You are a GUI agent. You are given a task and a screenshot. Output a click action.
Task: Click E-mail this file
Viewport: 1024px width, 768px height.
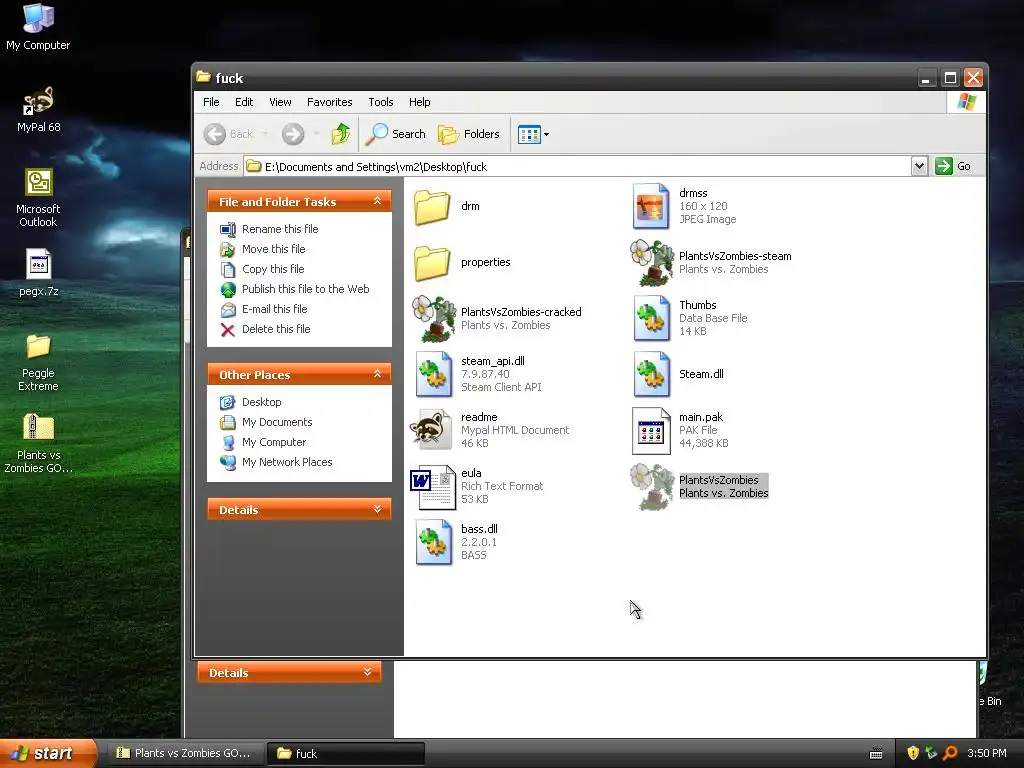click(274, 309)
